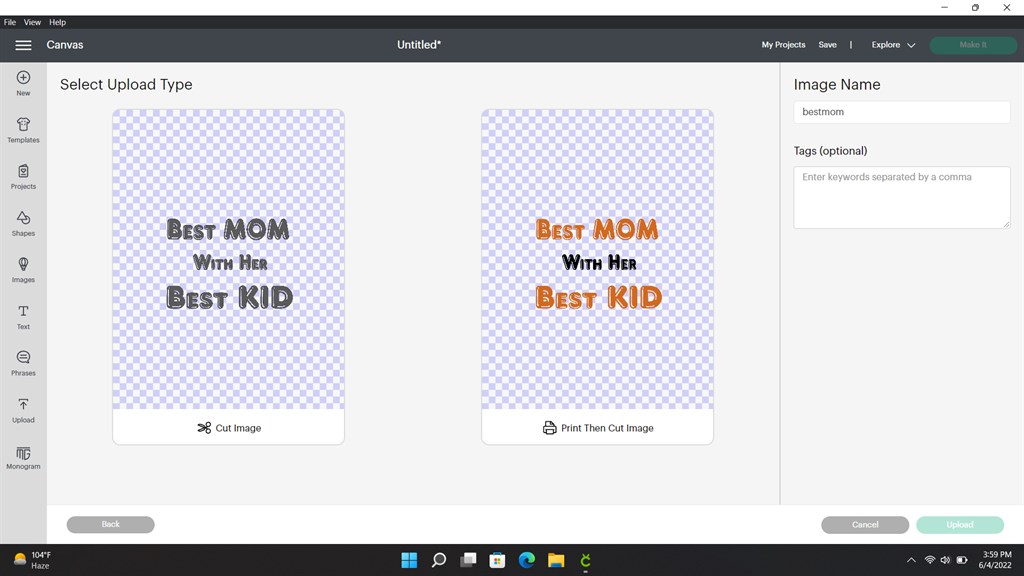Select the Text tool
Screen dimensions: 1024x576
tap(23, 317)
